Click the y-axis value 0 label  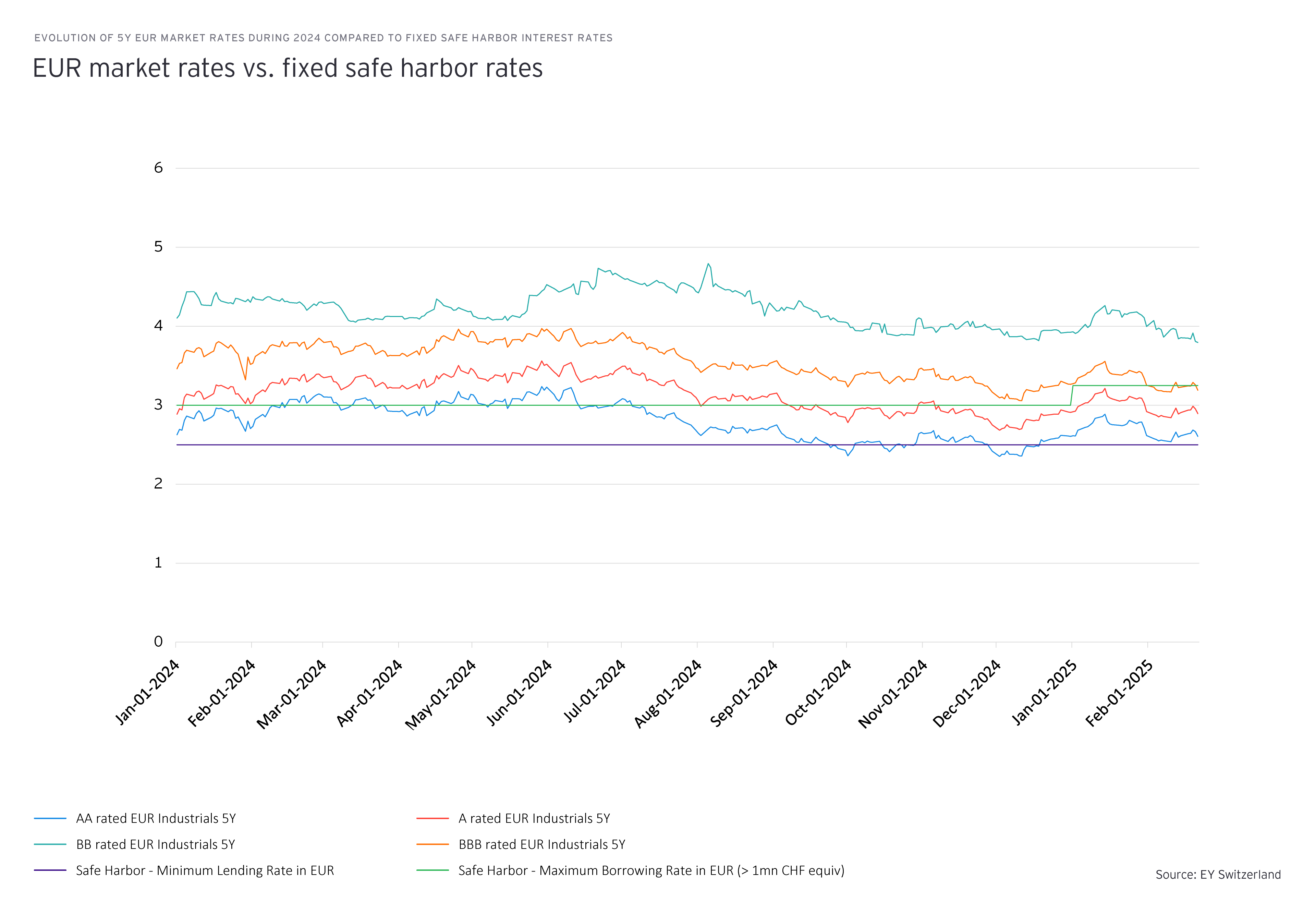point(159,642)
